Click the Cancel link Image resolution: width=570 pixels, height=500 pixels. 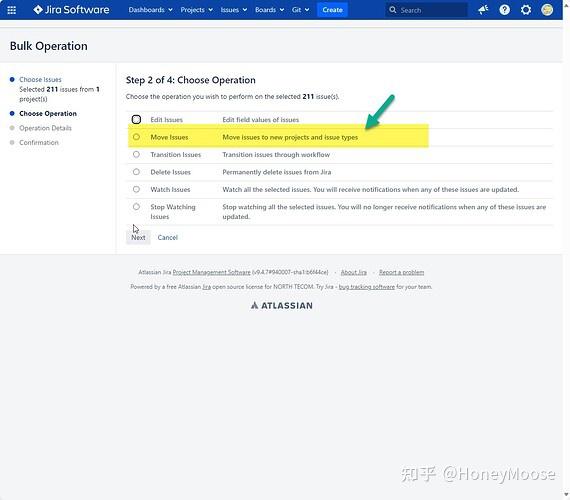168,237
